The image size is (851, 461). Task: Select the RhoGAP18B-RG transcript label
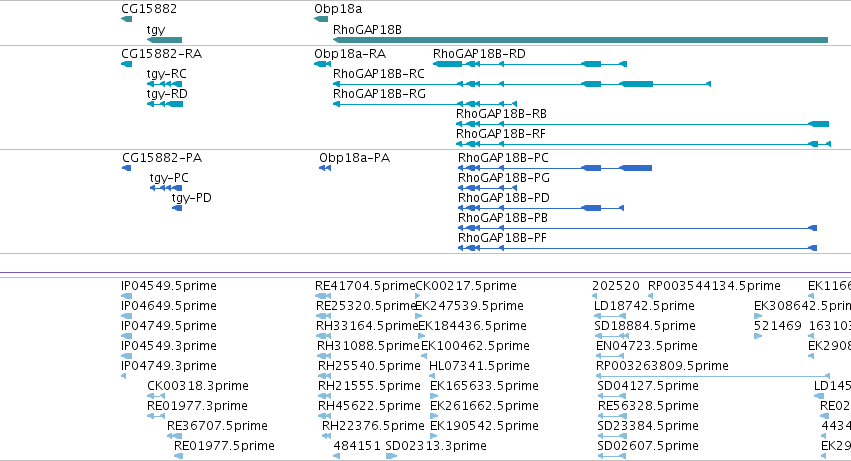pyautogui.click(x=379, y=94)
